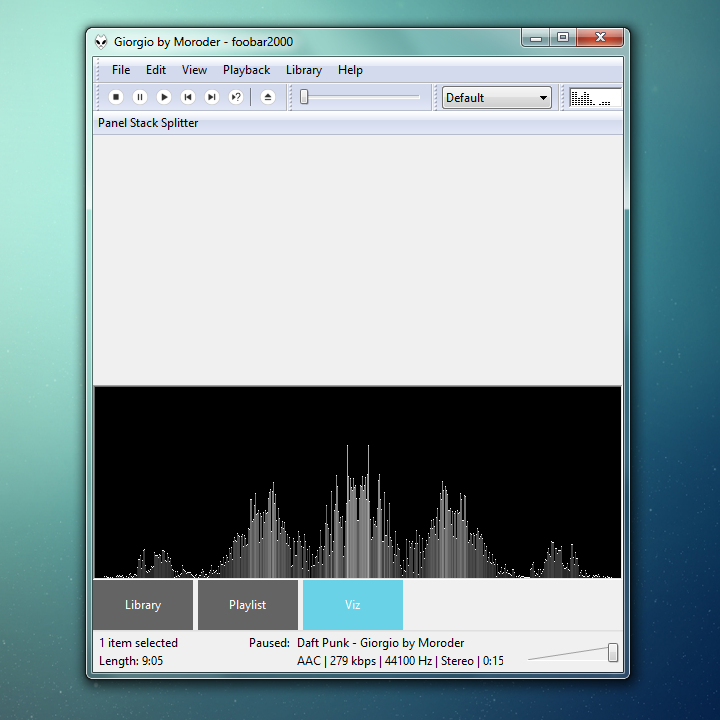Go to the previous track
Image resolution: width=720 pixels, height=720 pixels.
coord(188,97)
